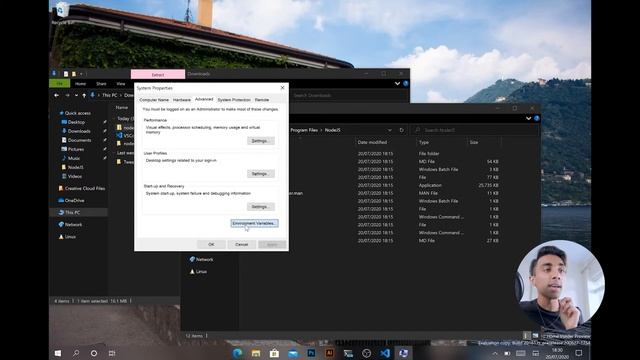
Task: Select Quick access in Downloads sidebar
Action: (78, 113)
